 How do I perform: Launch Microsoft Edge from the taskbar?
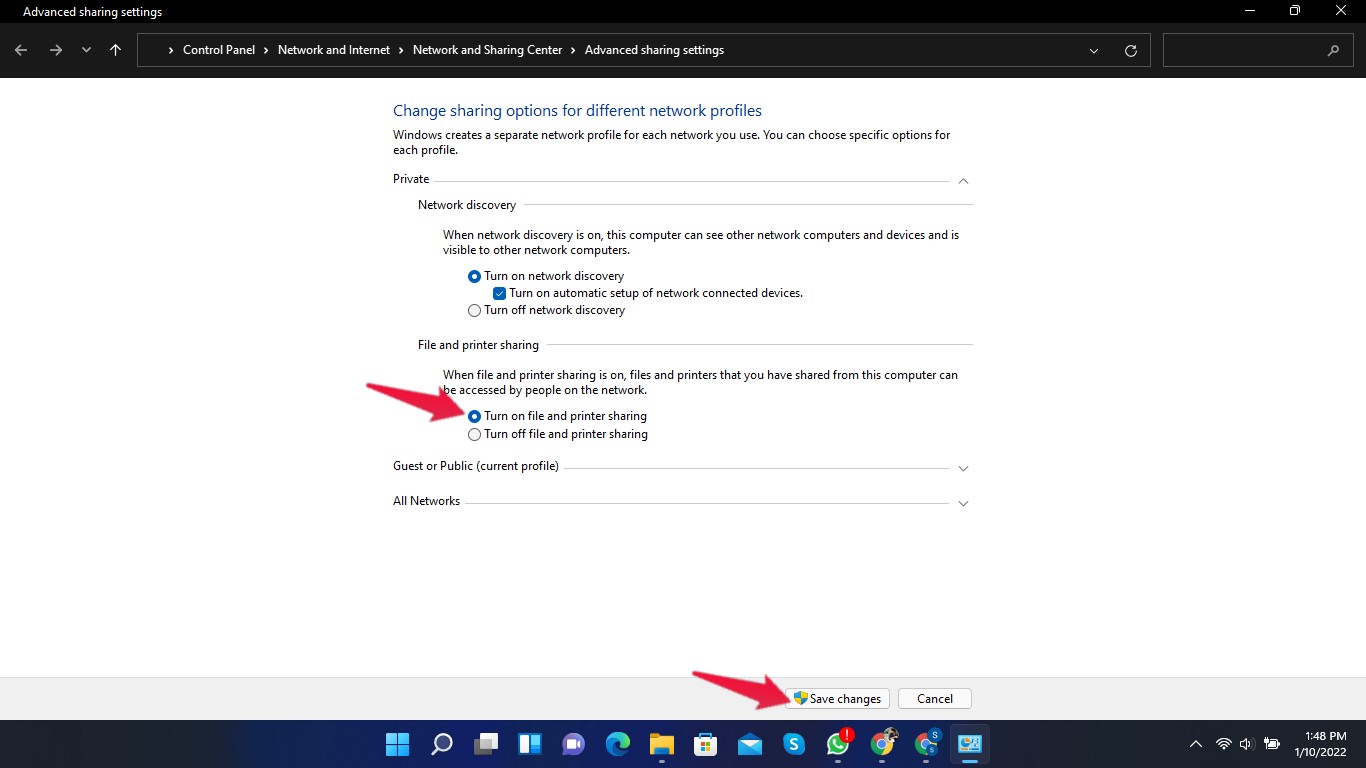coord(617,744)
